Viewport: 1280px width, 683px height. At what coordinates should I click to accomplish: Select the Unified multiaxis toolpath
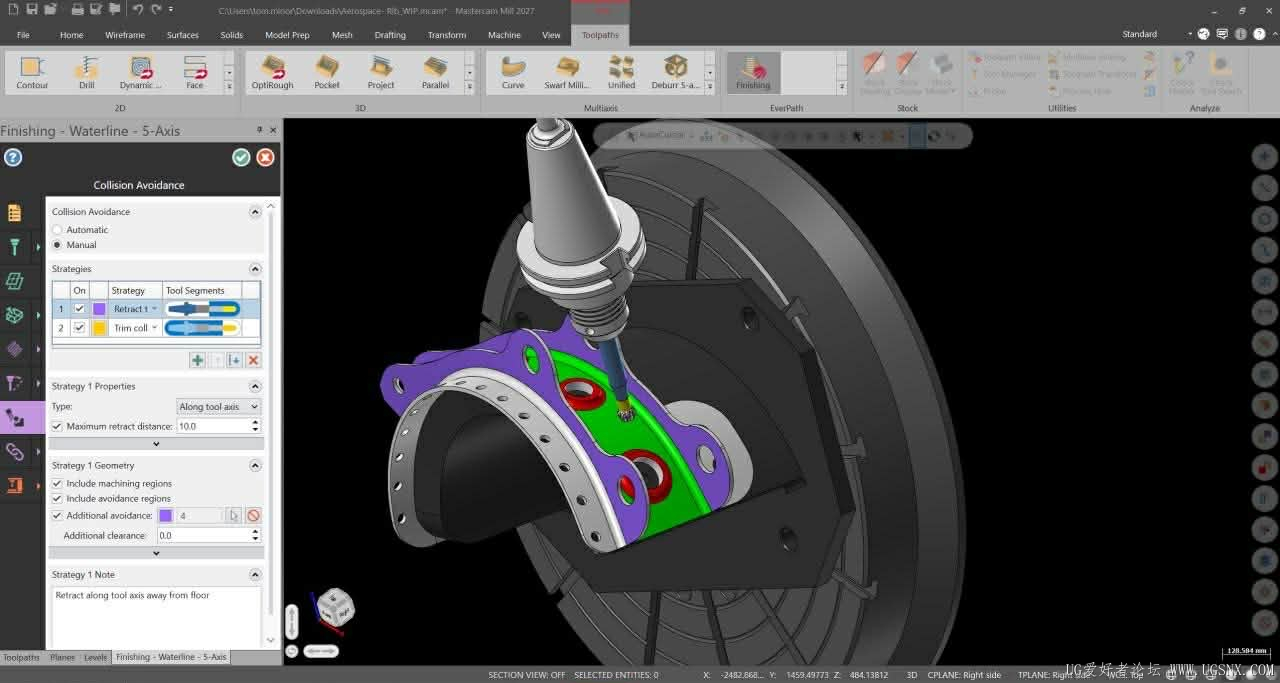[x=621, y=72]
